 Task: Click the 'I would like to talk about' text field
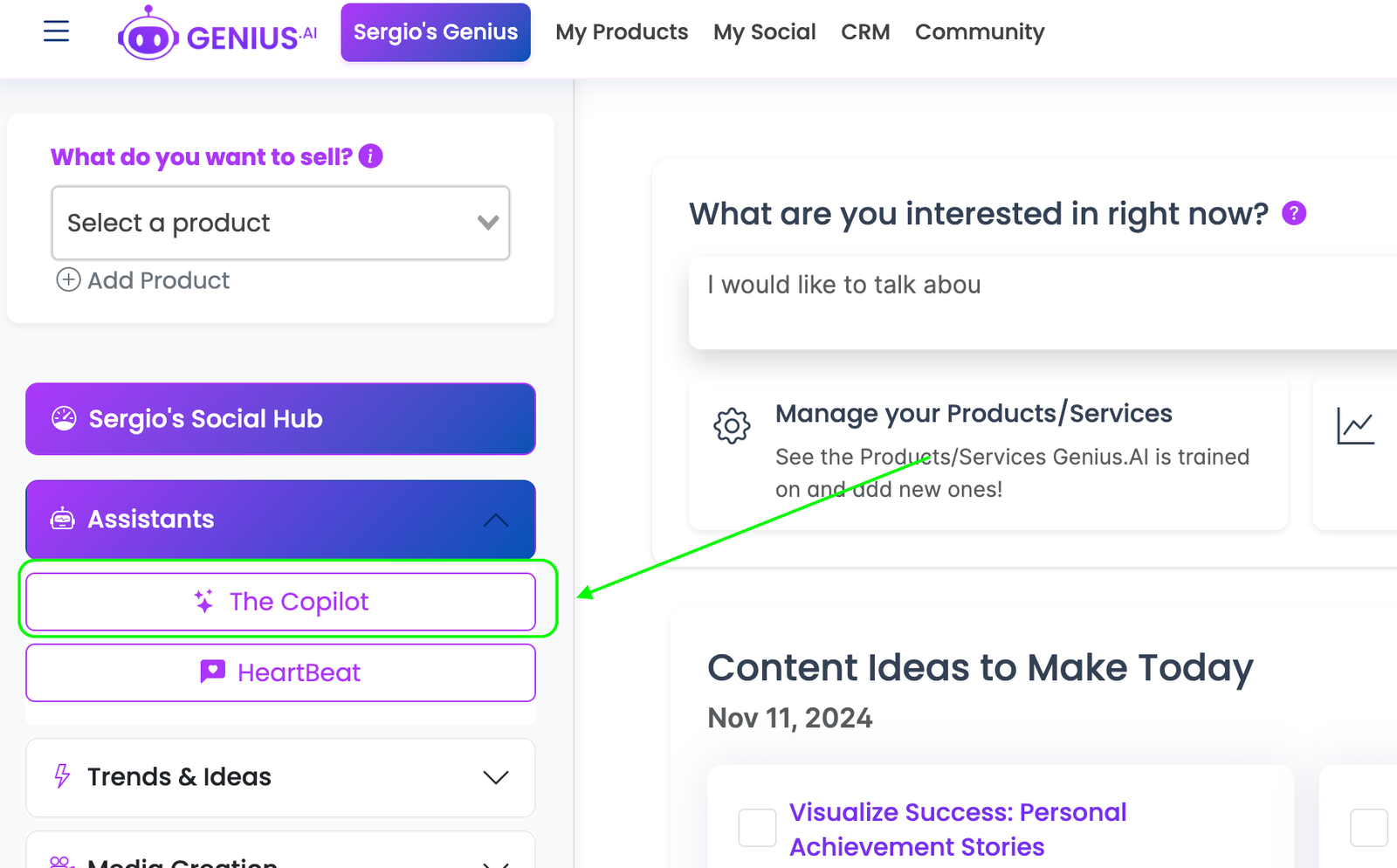pos(1039,302)
